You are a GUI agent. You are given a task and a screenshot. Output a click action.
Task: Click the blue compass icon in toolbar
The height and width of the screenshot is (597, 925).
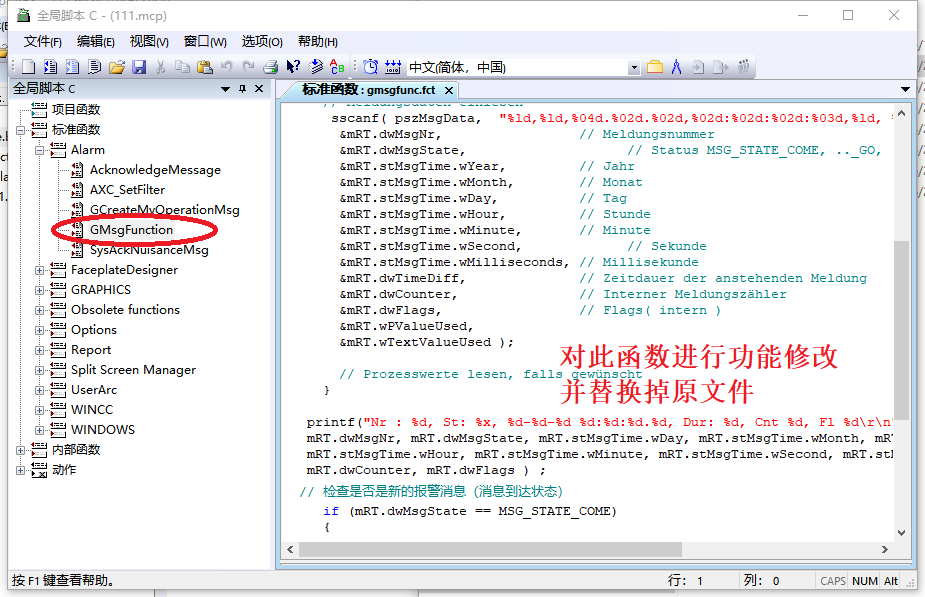677,67
